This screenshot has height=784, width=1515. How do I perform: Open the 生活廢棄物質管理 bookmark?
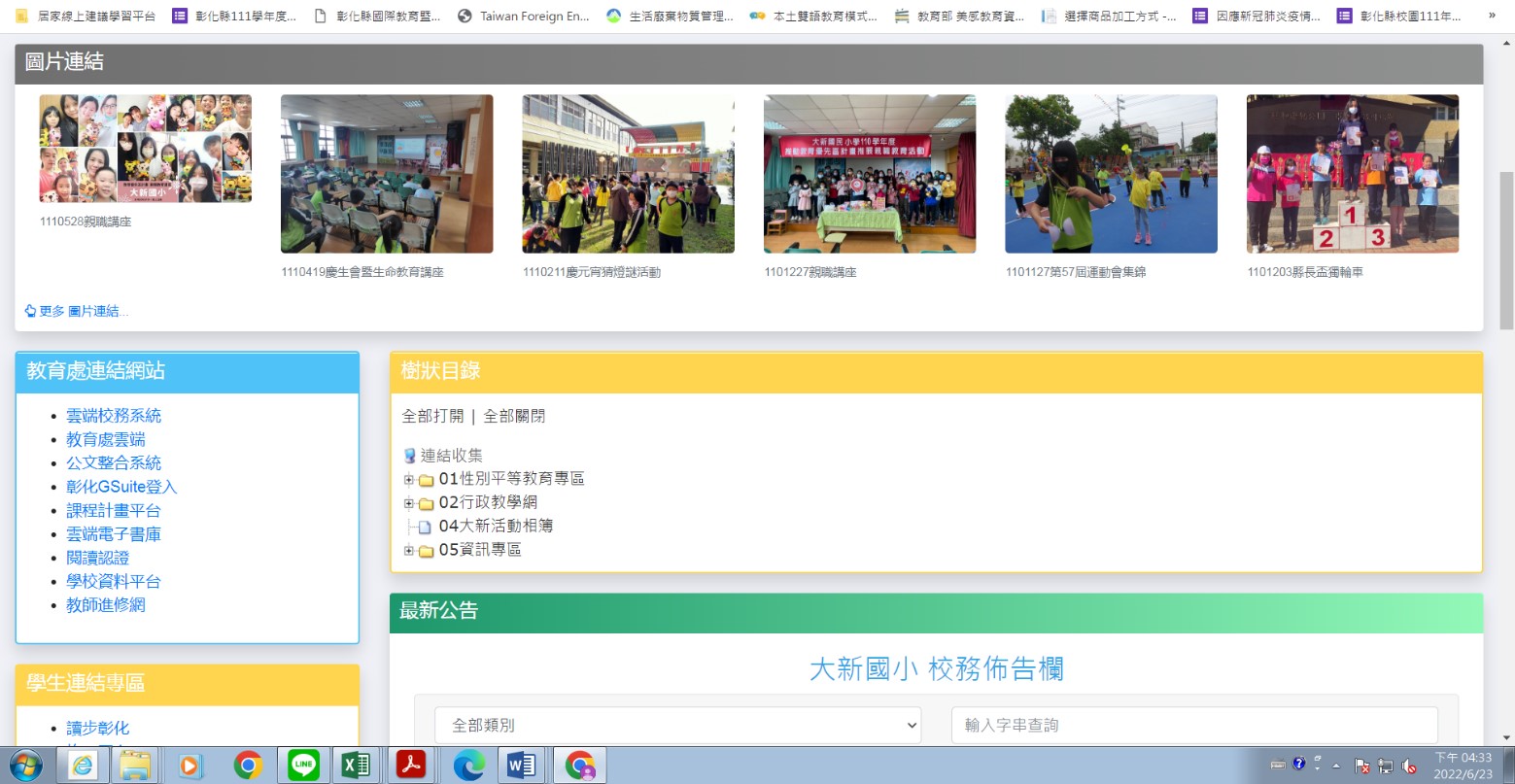tap(669, 16)
